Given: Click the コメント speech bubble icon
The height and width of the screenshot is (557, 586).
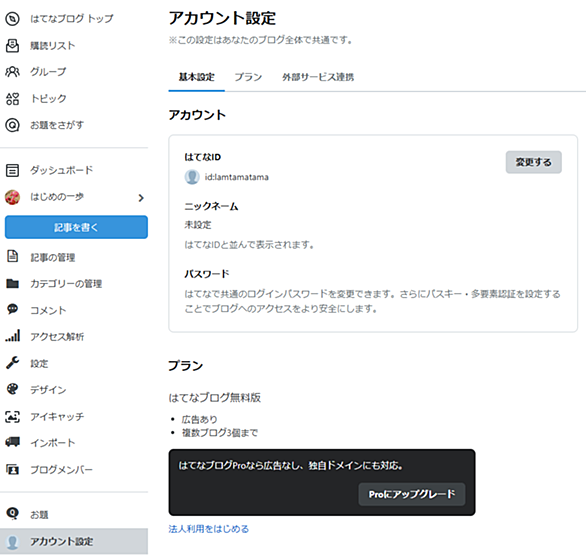Looking at the screenshot, I should (x=12, y=309).
